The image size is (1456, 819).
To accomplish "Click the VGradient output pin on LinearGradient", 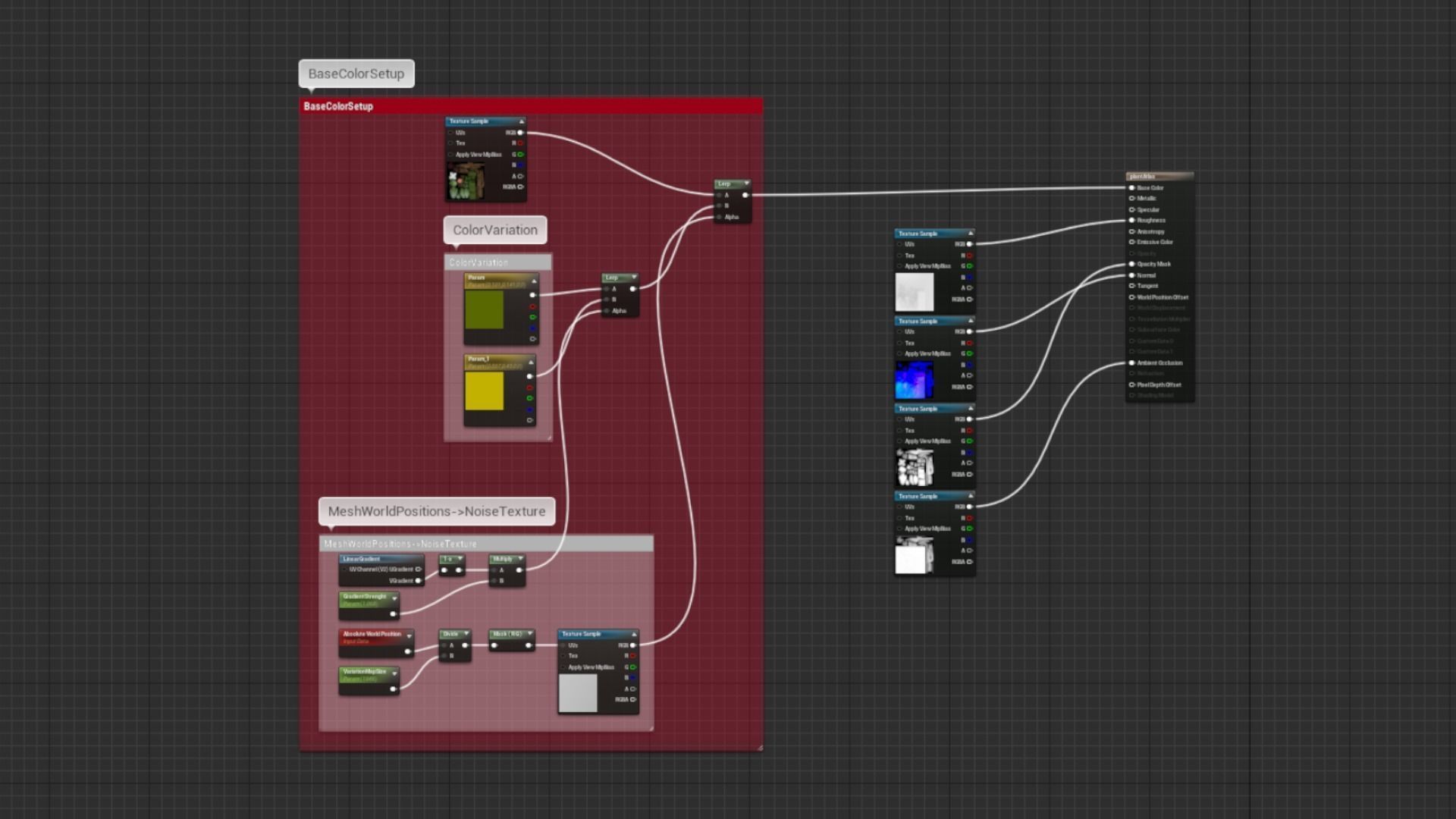I will pos(418,581).
